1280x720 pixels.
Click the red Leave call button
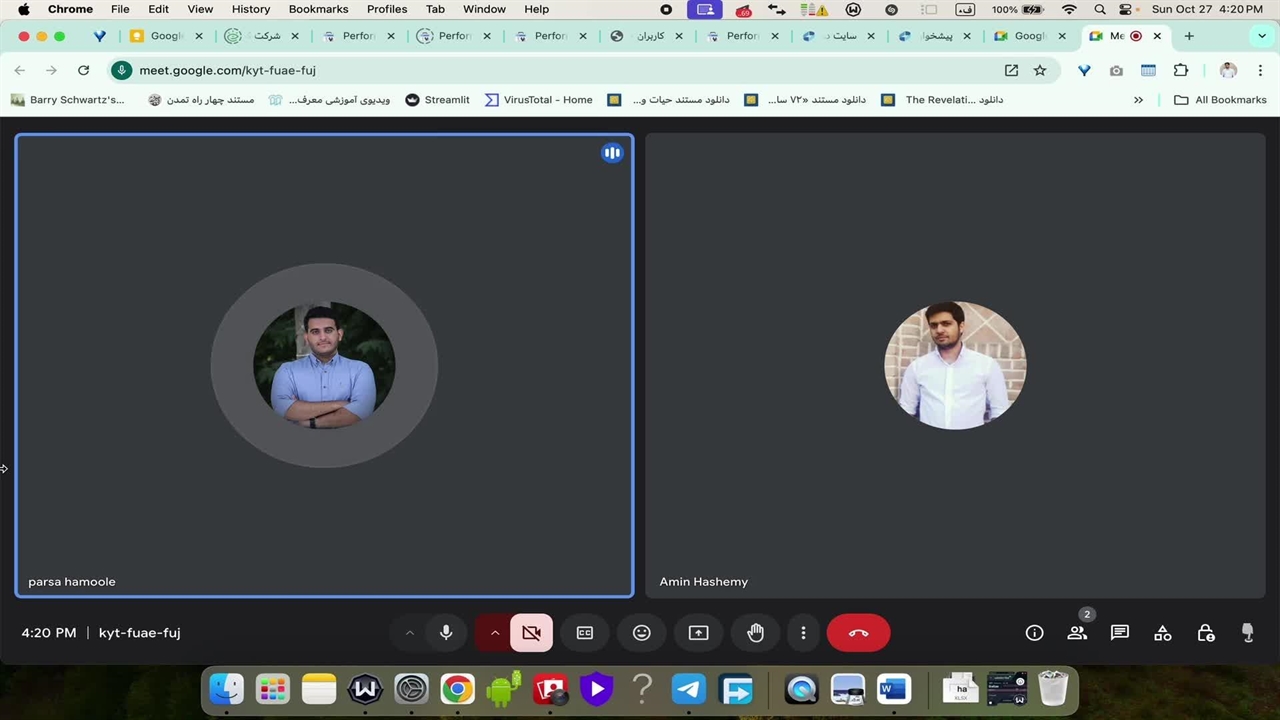[858, 633]
